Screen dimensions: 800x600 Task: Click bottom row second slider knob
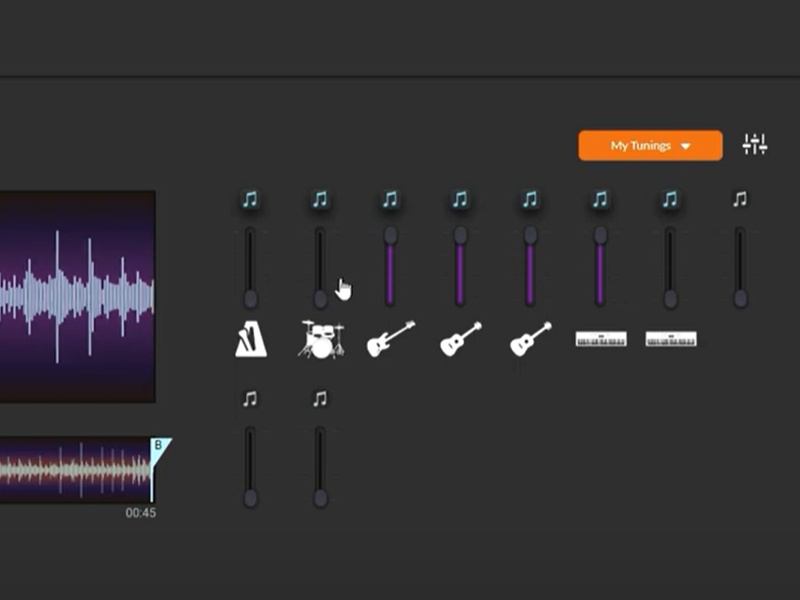pyautogui.click(x=320, y=498)
